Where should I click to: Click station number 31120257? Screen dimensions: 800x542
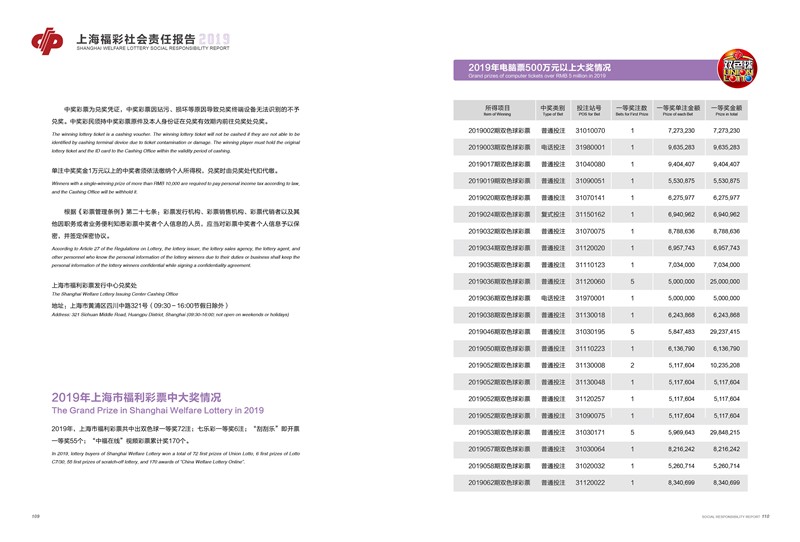(x=590, y=399)
